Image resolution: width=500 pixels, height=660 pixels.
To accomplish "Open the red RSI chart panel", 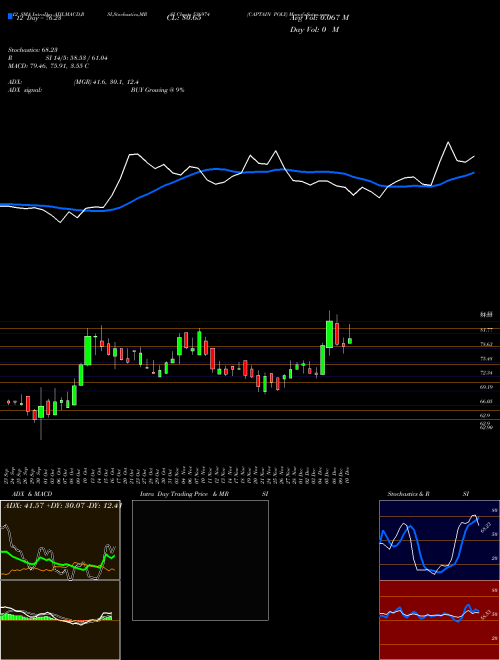I will point(439,620).
